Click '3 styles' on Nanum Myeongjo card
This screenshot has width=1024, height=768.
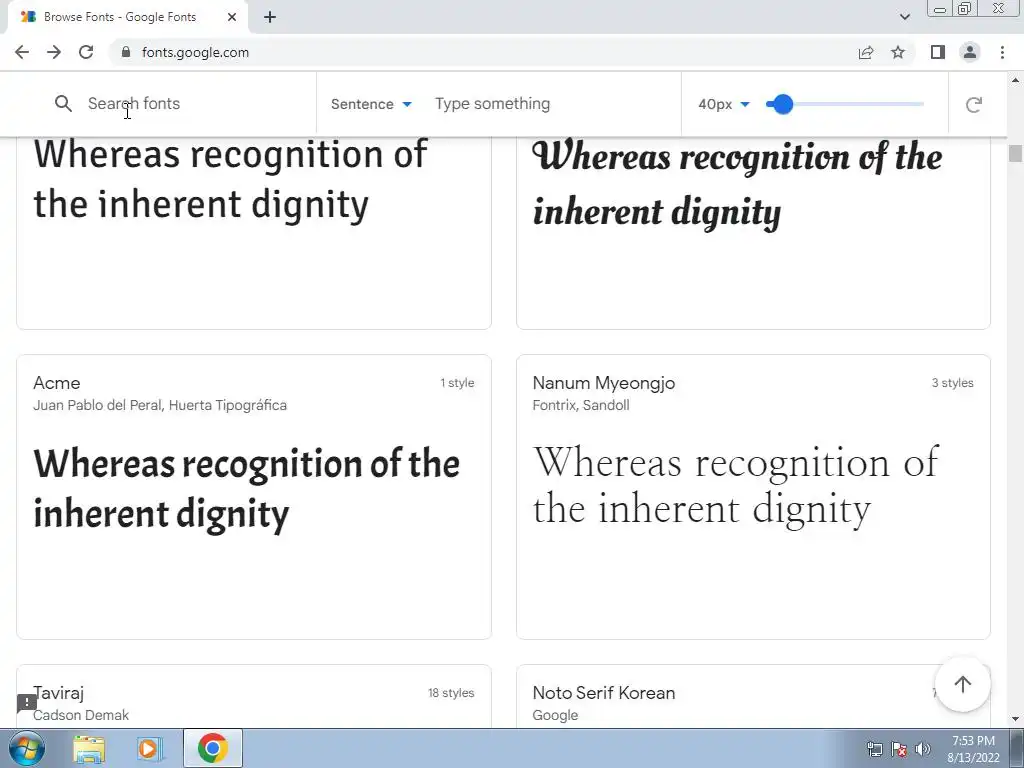[952, 383]
